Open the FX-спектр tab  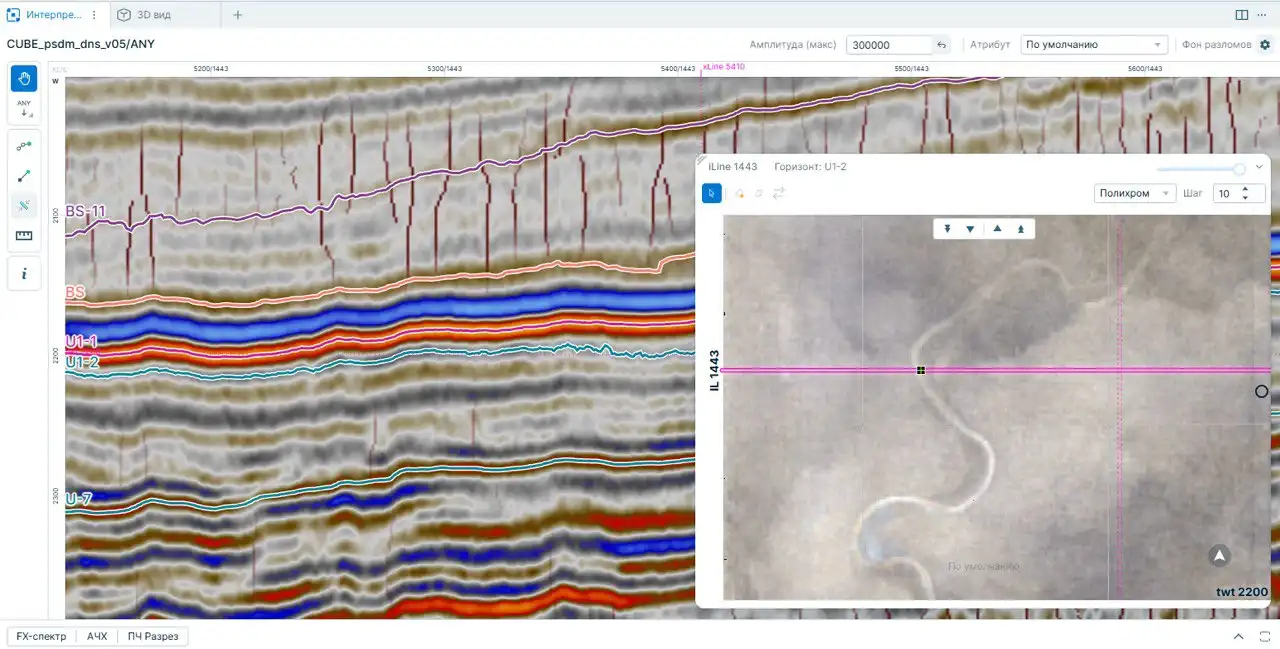click(x=41, y=636)
